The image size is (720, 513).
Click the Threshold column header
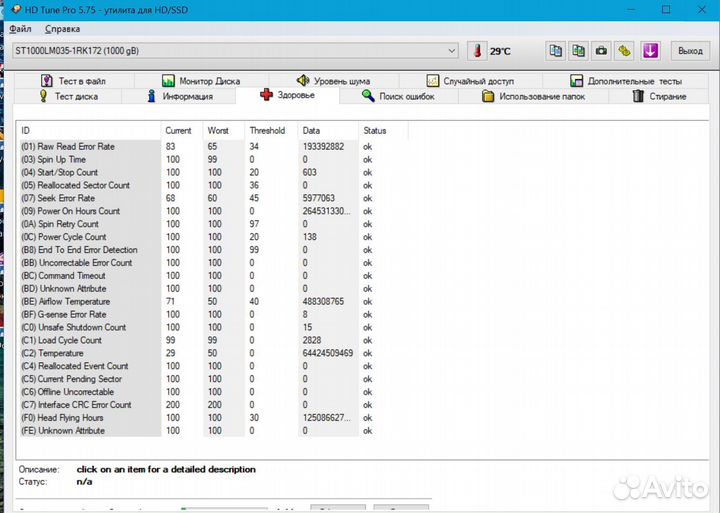point(267,131)
